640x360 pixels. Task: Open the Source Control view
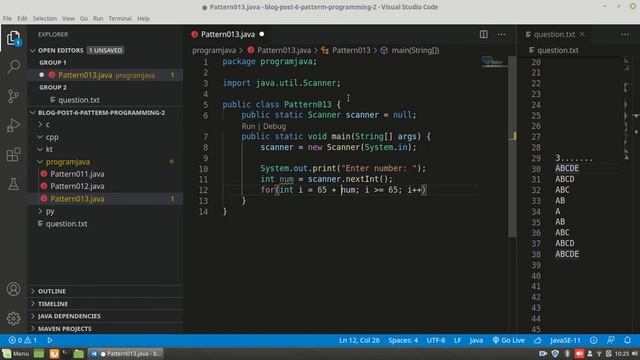point(13,96)
